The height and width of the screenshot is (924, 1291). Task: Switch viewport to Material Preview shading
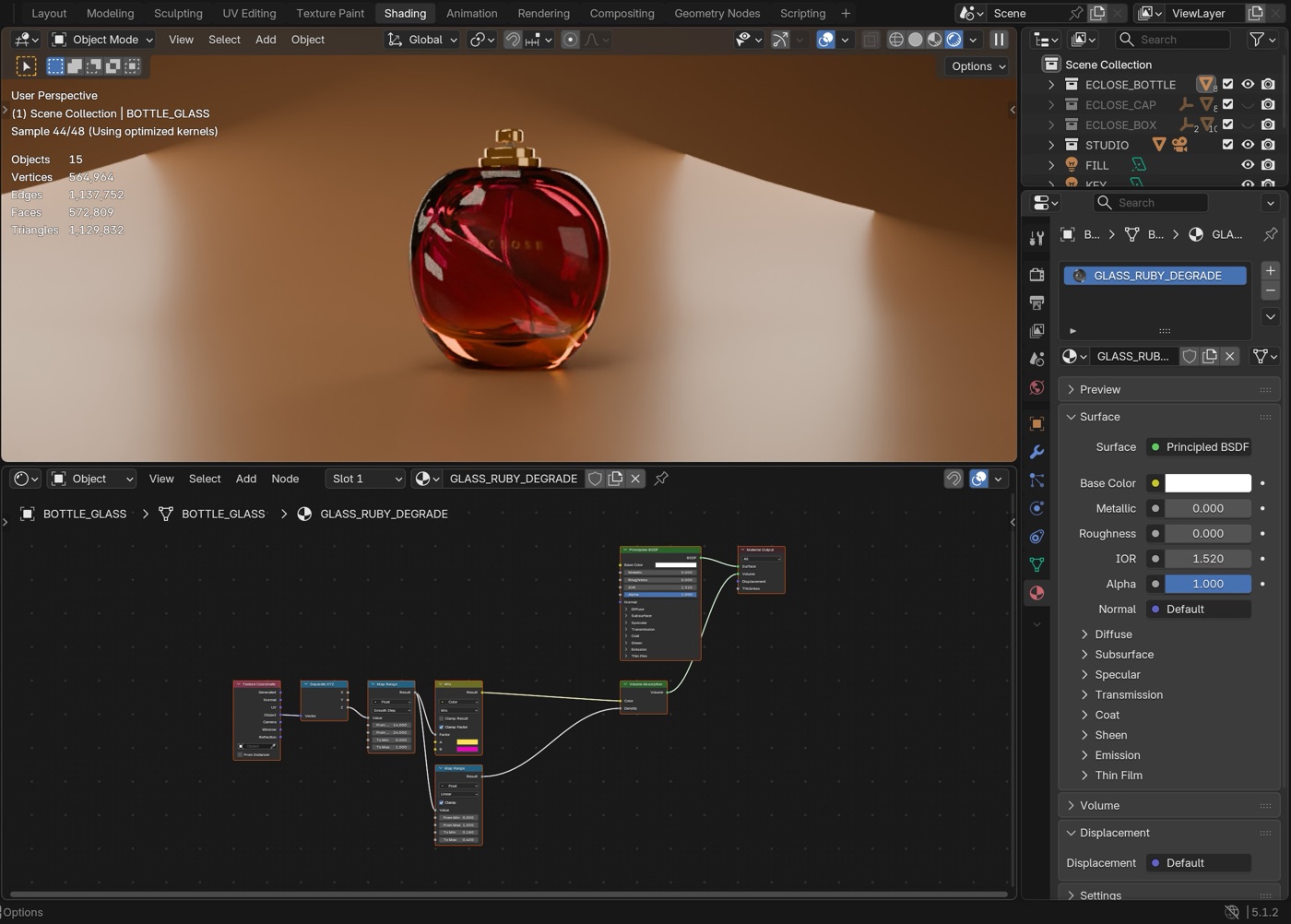[934, 40]
